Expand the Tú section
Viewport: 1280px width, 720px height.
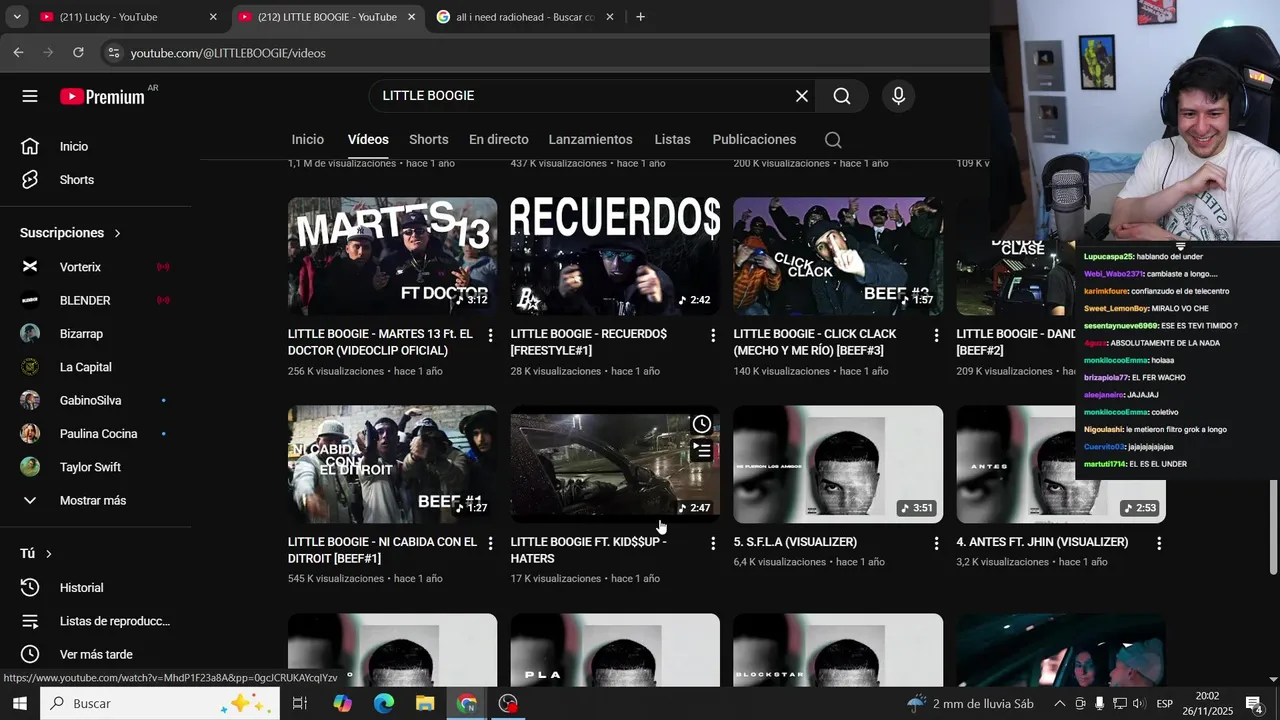(x=36, y=553)
